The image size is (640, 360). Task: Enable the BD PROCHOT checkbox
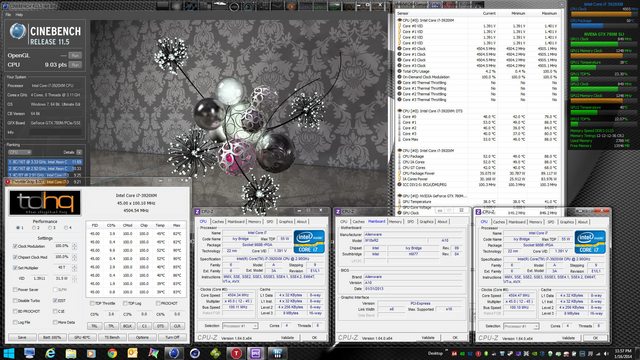(15, 311)
